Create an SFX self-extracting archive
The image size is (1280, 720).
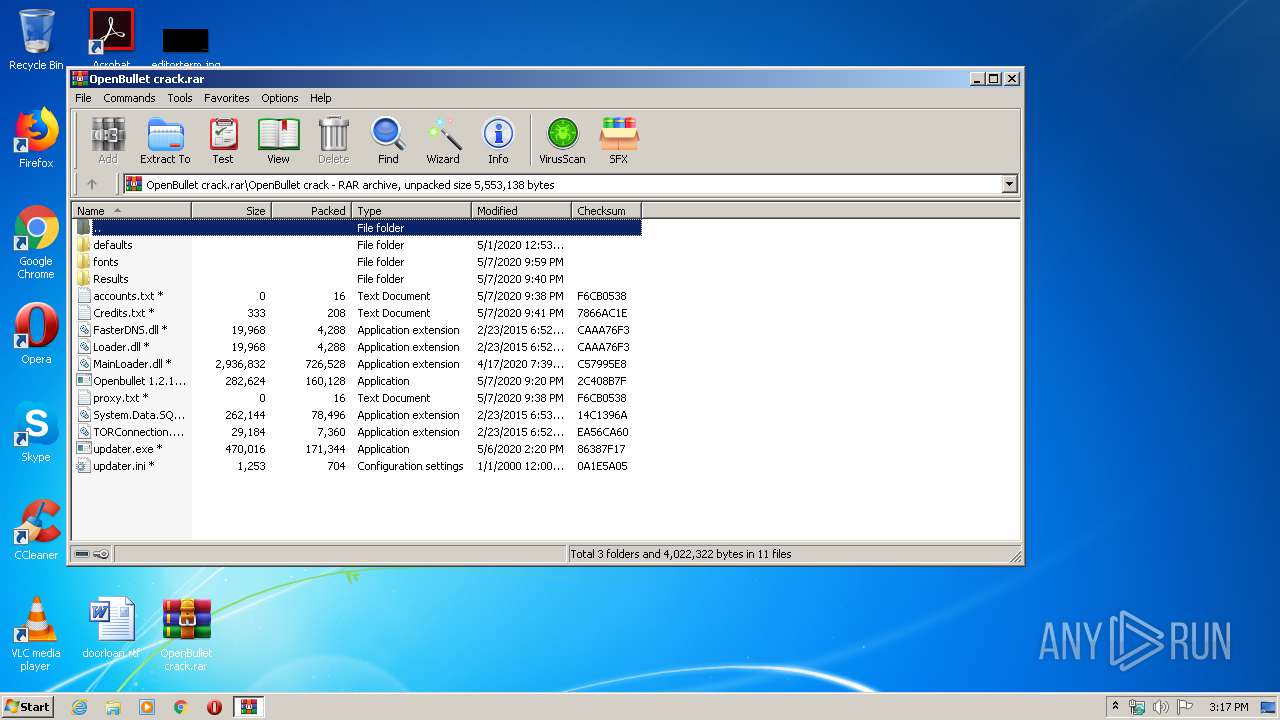[619, 141]
